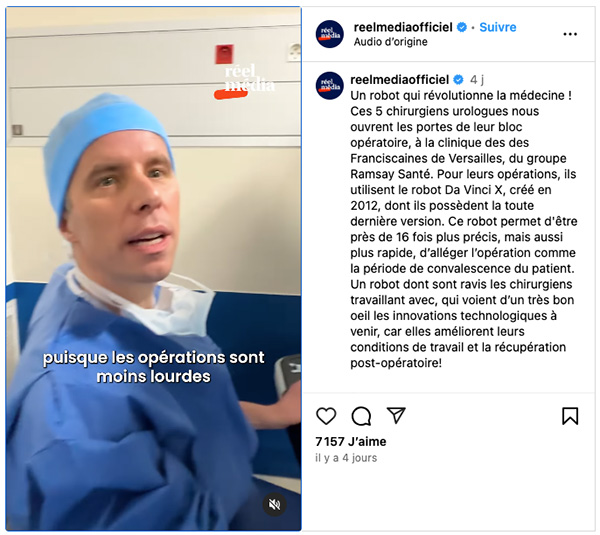
Task: Like the post with heart icon
Action: (326, 416)
